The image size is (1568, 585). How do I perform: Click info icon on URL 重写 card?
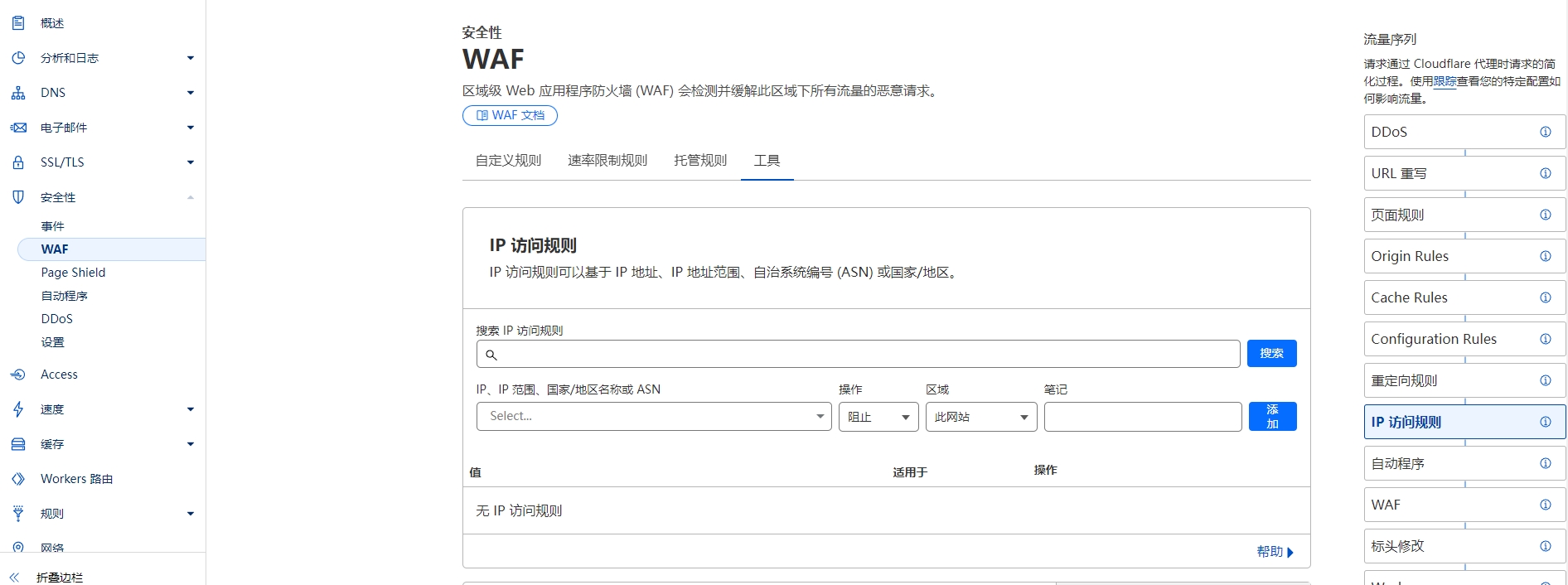click(1546, 173)
